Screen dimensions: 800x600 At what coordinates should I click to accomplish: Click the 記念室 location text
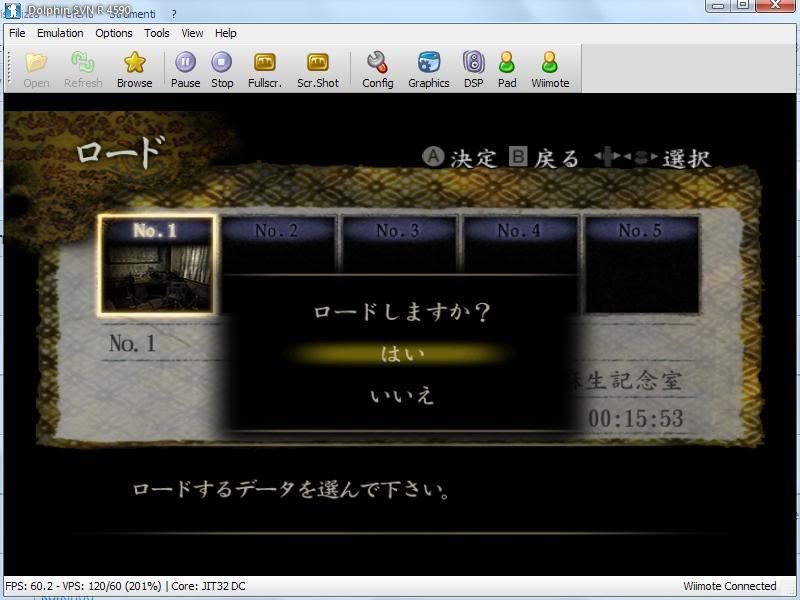647,381
